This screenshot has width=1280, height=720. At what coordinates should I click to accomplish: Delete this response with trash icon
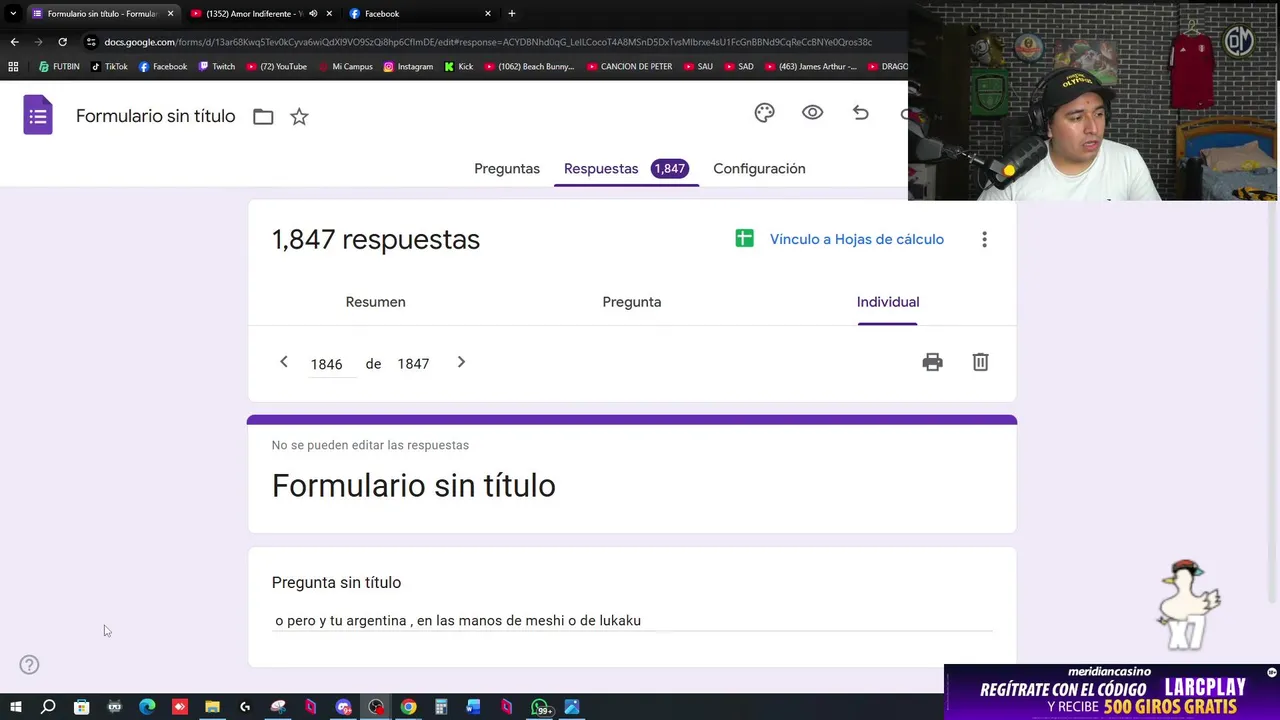pyautogui.click(x=980, y=362)
